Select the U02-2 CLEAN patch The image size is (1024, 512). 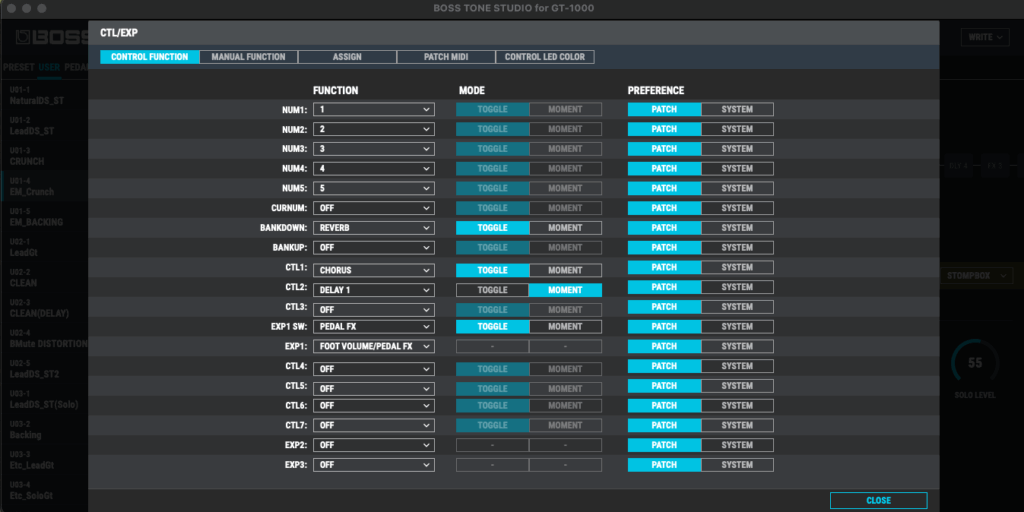click(x=44, y=278)
